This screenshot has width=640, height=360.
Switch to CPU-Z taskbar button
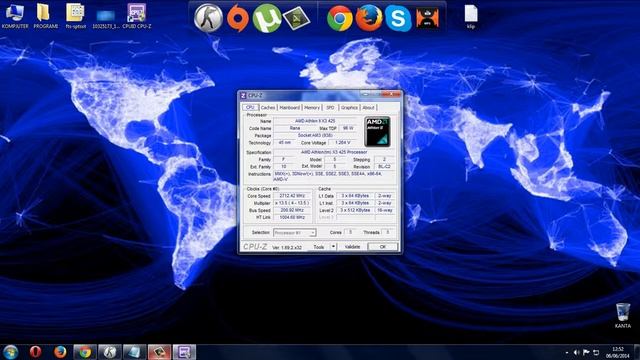[x=184, y=351]
